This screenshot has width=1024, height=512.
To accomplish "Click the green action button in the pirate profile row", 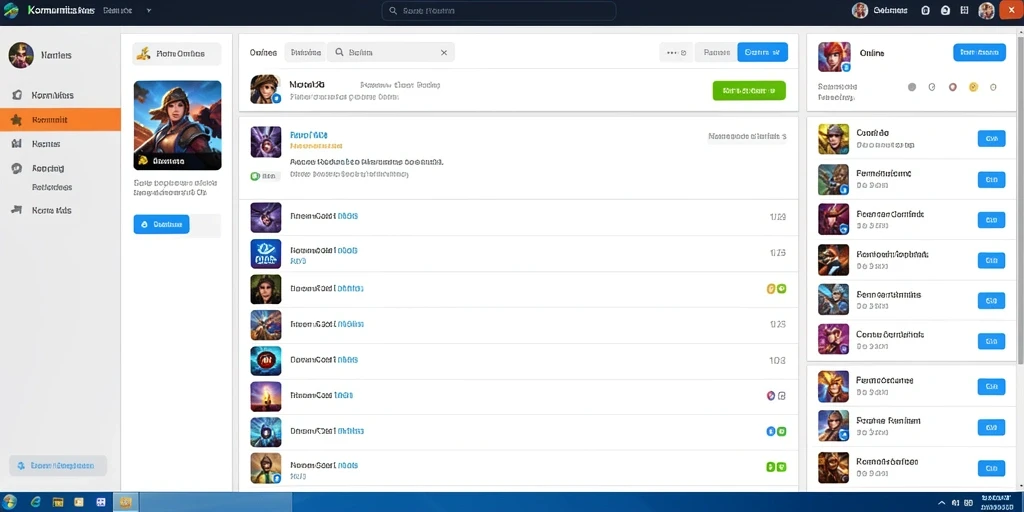I will 749,91.
